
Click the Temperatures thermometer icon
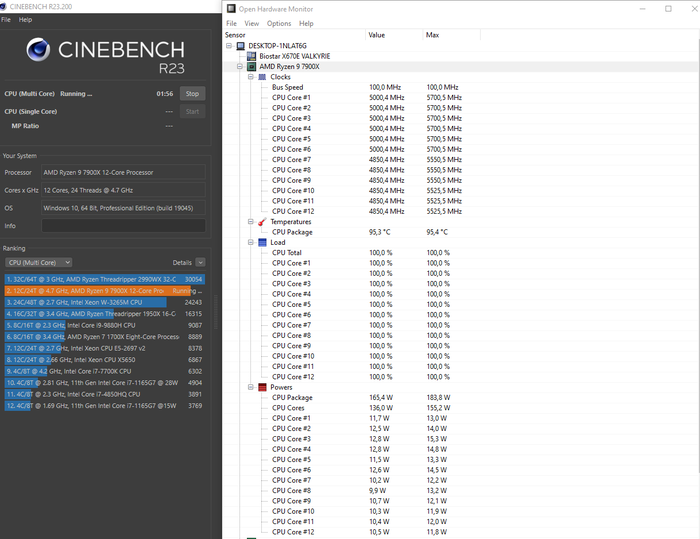coord(262,221)
